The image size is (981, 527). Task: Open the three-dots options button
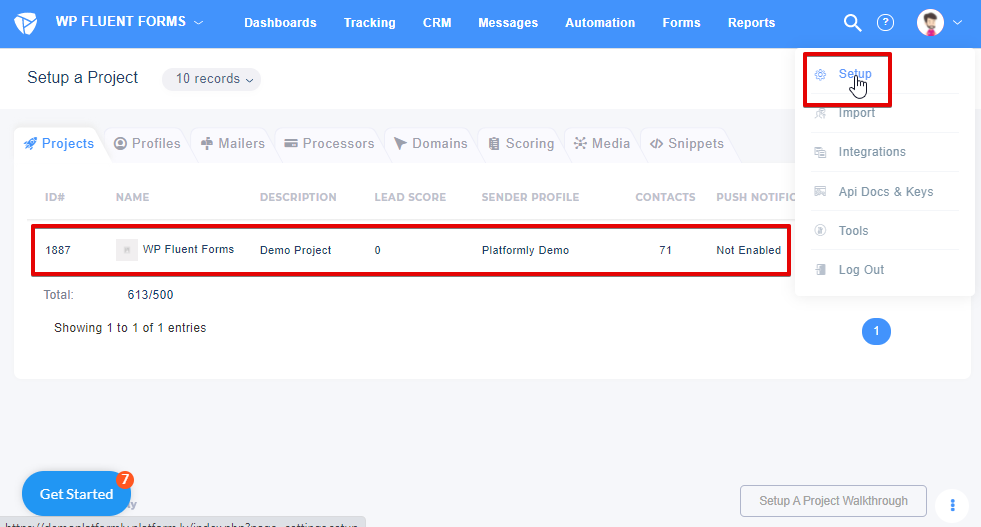952,505
